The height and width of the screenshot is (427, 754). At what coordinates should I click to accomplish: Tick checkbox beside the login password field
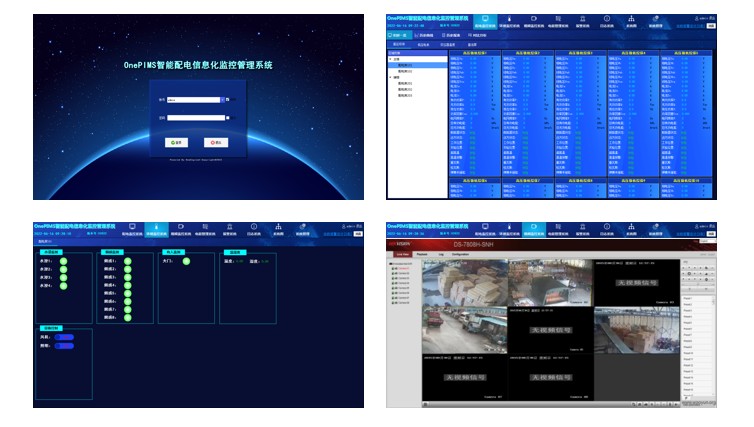pyautogui.click(x=227, y=118)
